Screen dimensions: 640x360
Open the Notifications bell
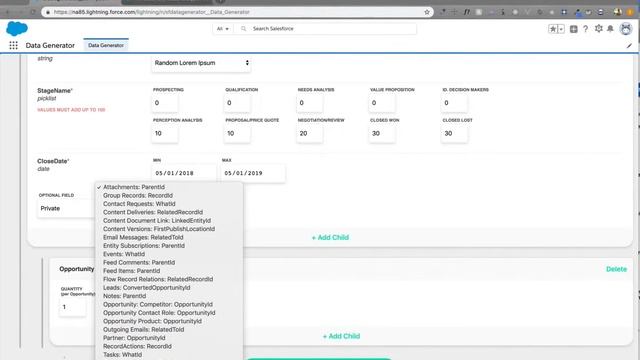[610, 29]
